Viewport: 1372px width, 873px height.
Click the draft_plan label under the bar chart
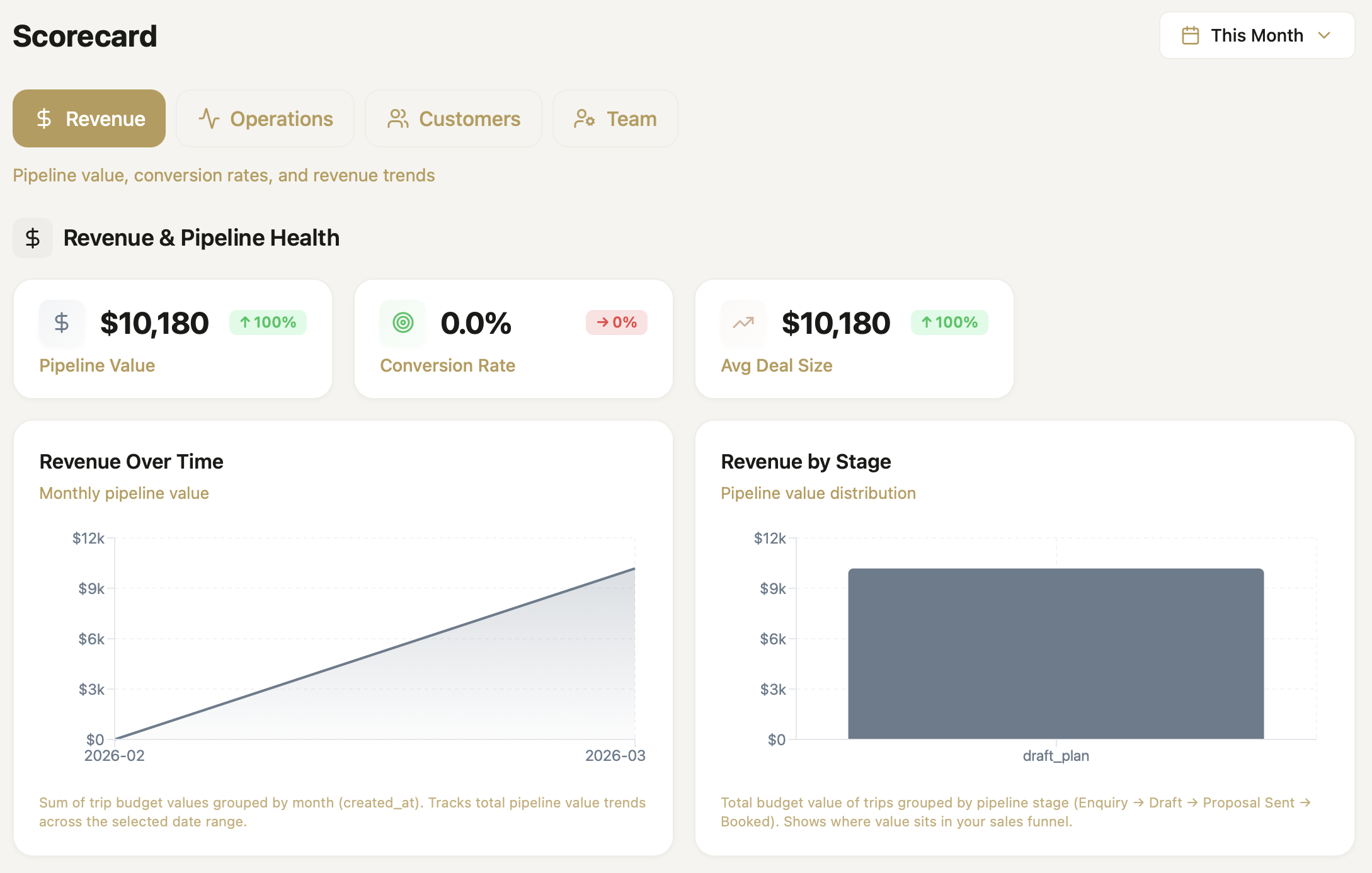click(1056, 755)
